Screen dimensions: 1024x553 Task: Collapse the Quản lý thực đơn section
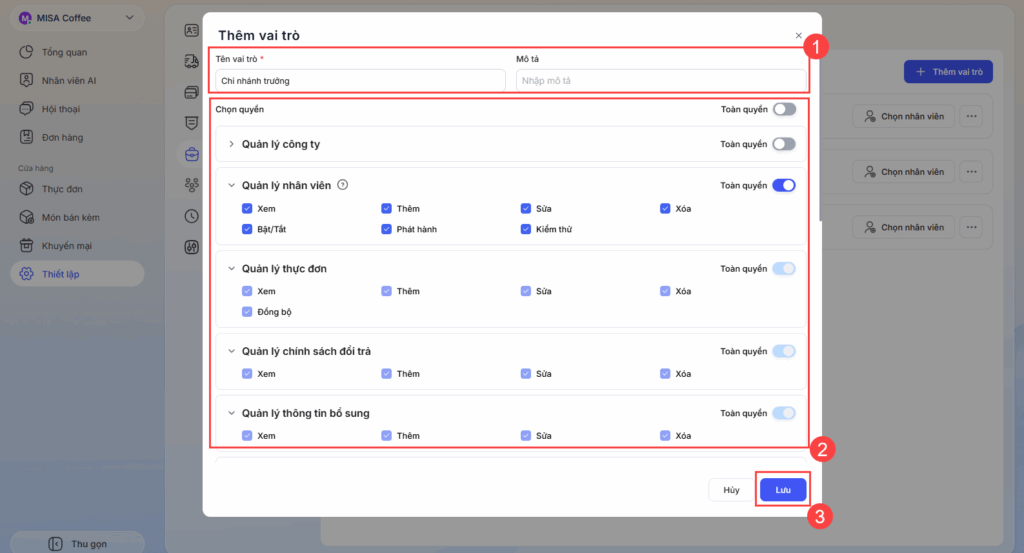[231, 269]
